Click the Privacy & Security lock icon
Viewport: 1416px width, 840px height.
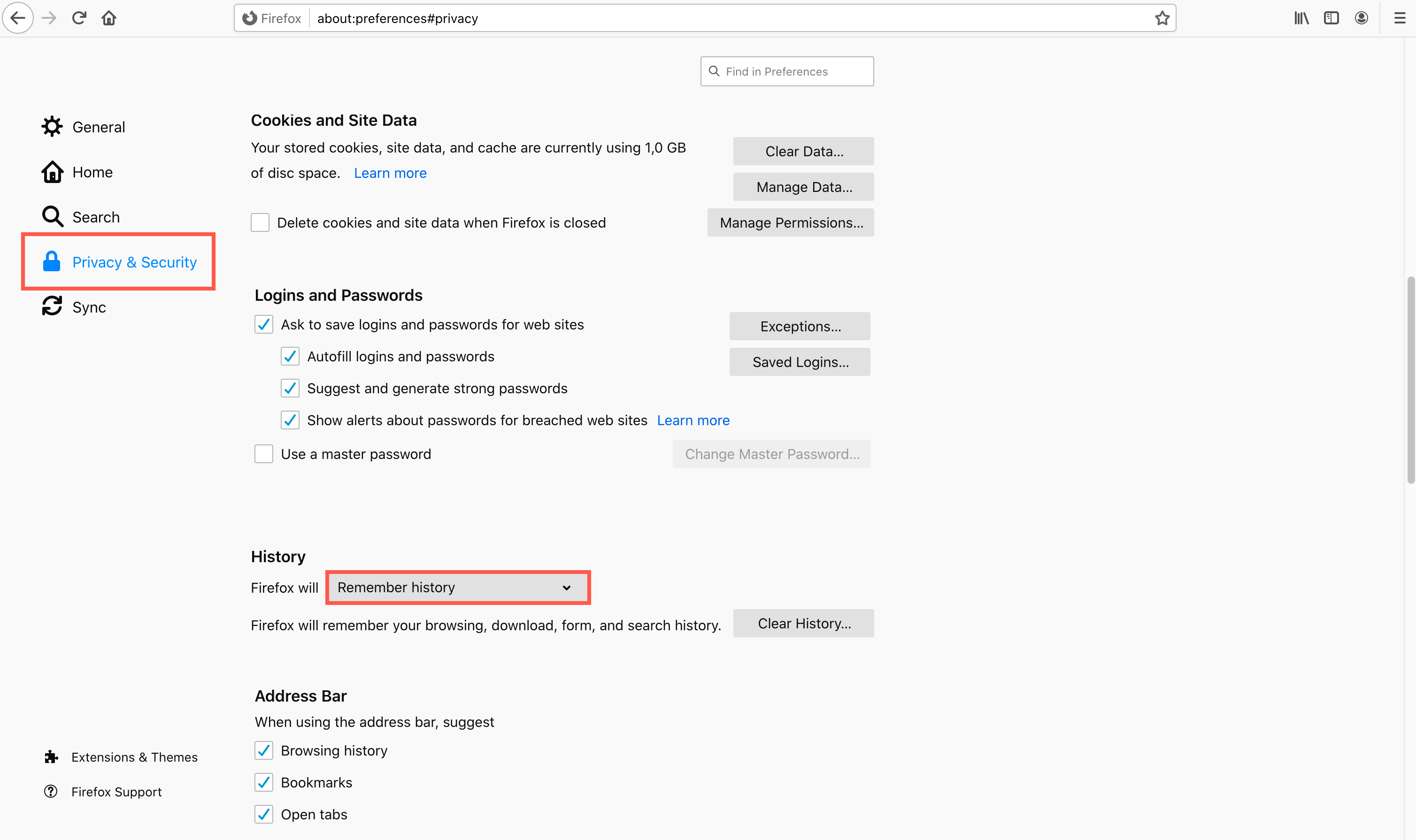tap(52, 261)
